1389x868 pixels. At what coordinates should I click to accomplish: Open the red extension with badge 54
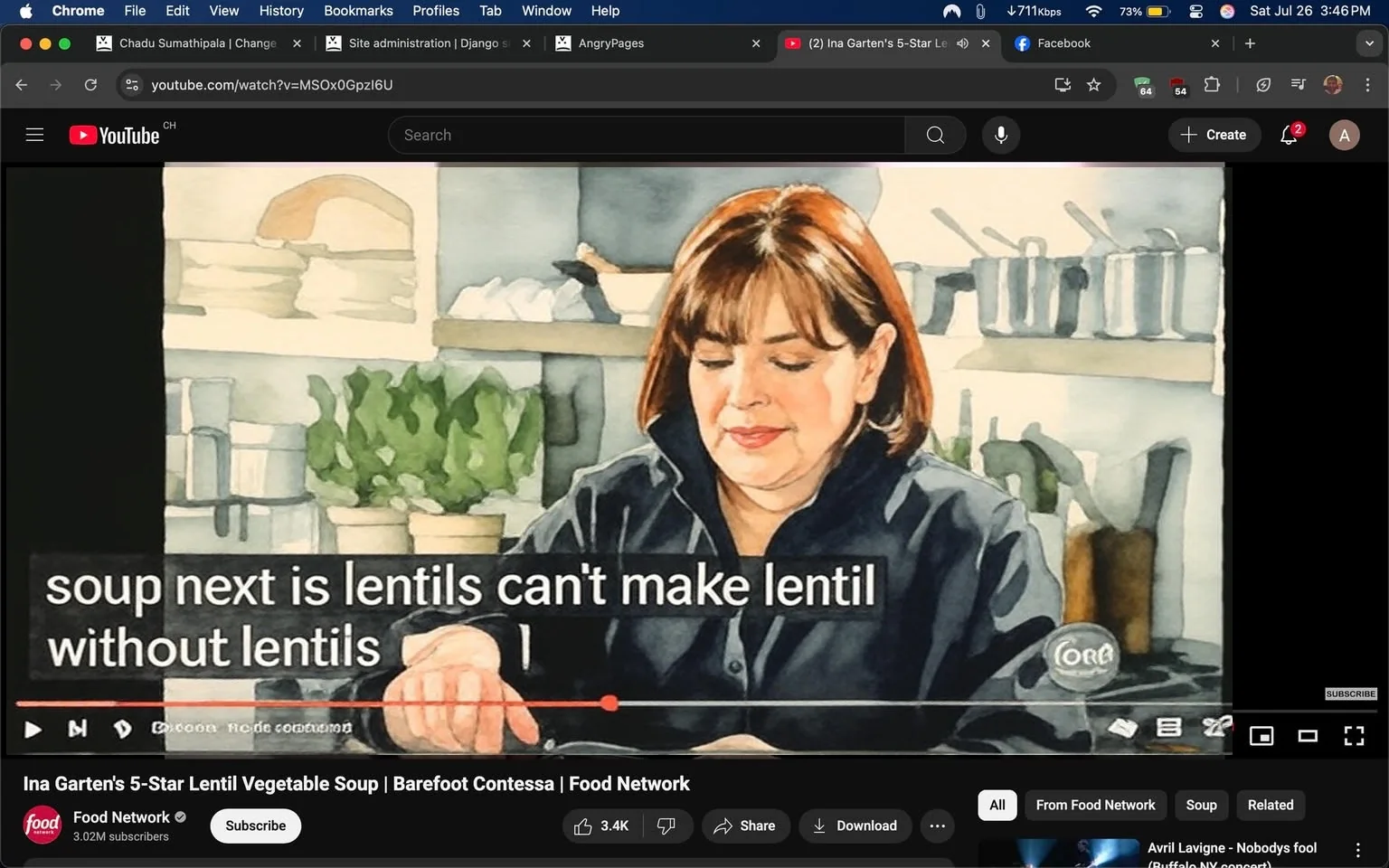(1178, 85)
